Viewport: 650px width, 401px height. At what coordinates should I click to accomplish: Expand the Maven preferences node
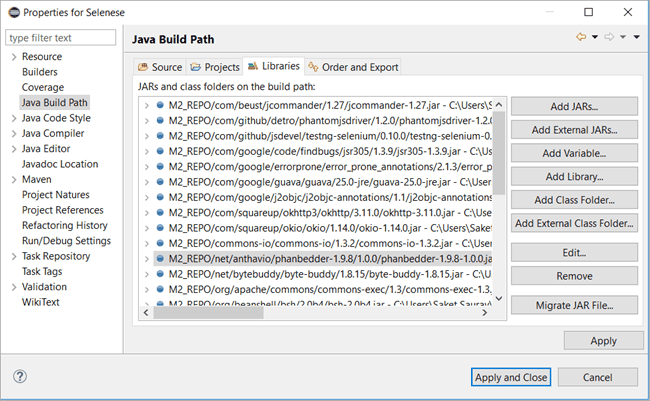(x=13, y=179)
